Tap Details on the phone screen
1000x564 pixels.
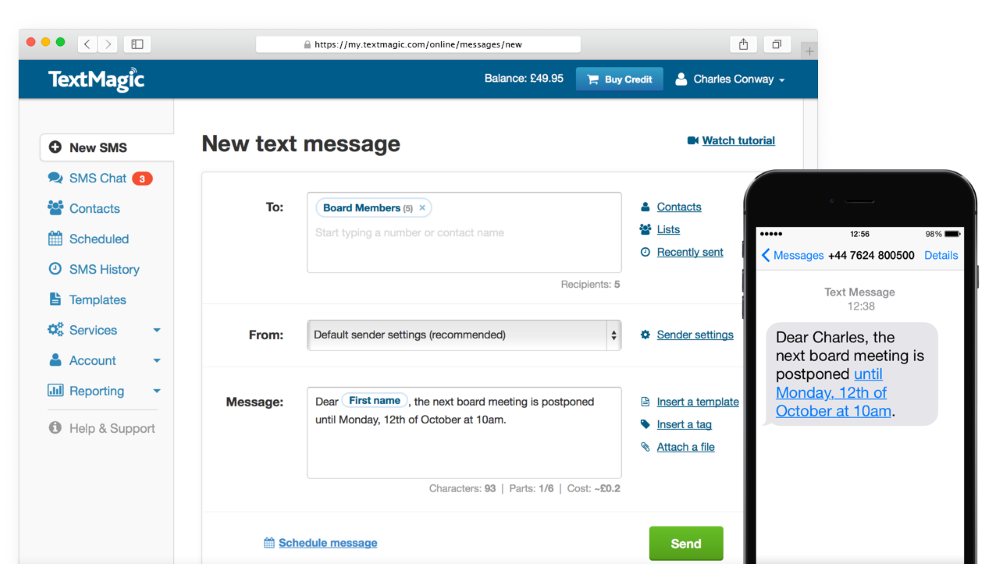point(941,255)
